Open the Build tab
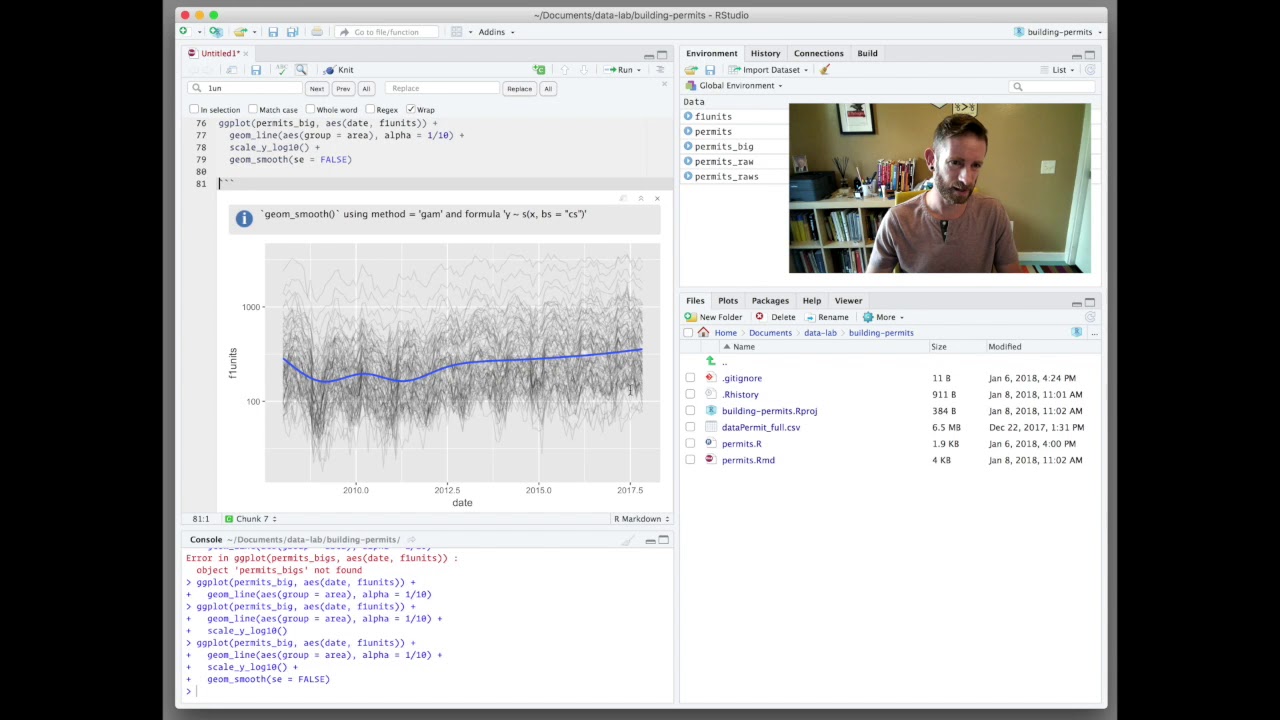Image resolution: width=1280 pixels, height=720 pixels. point(867,53)
